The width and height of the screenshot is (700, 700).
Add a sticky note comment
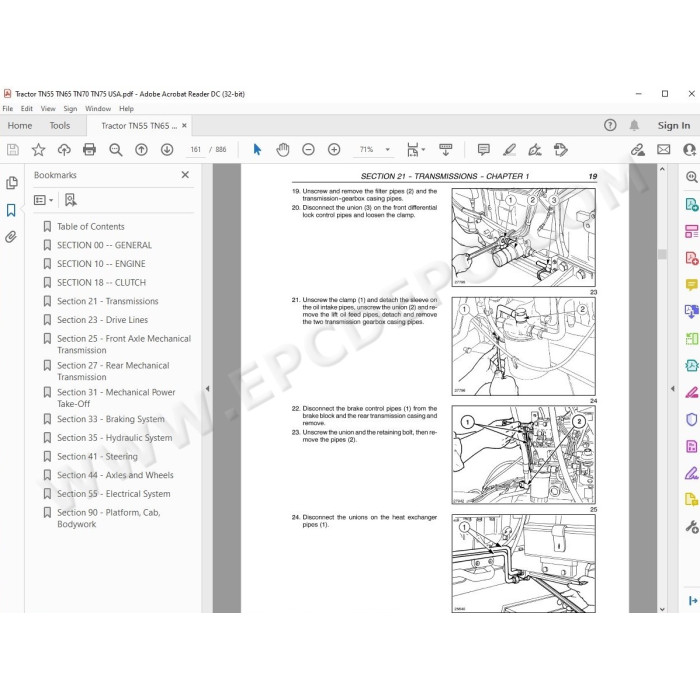(483, 150)
